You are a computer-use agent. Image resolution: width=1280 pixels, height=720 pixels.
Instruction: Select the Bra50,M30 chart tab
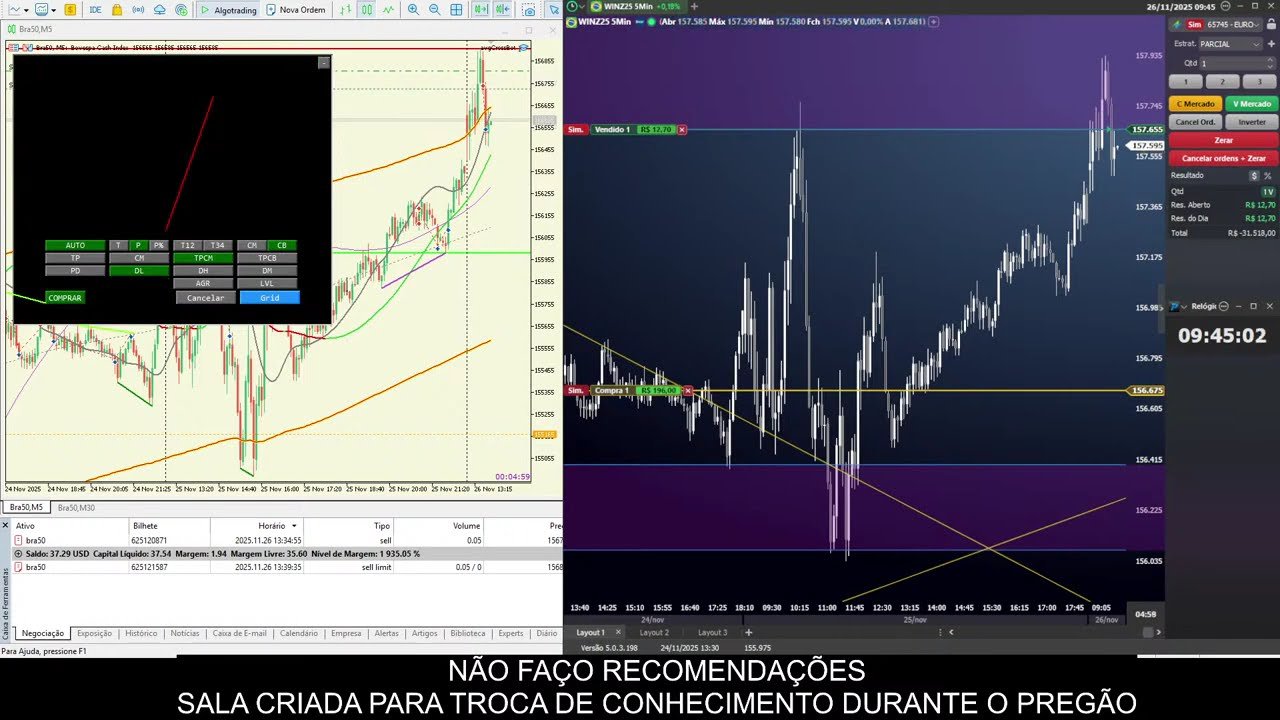point(76,508)
